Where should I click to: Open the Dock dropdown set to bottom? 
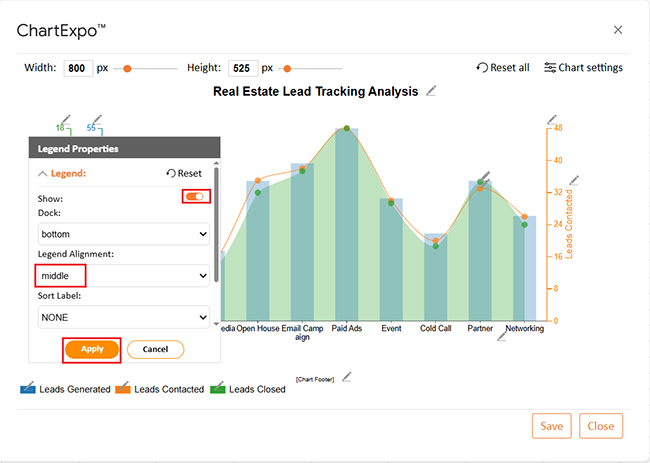(123, 234)
